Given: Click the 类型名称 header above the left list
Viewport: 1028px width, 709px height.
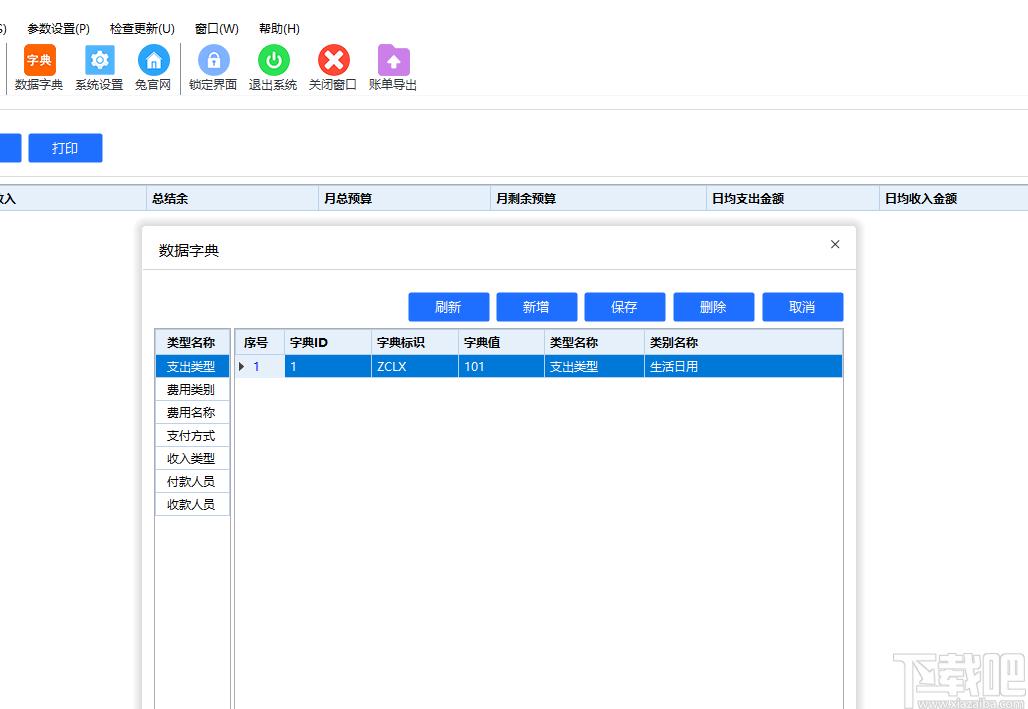Looking at the screenshot, I should pos(192,342).
